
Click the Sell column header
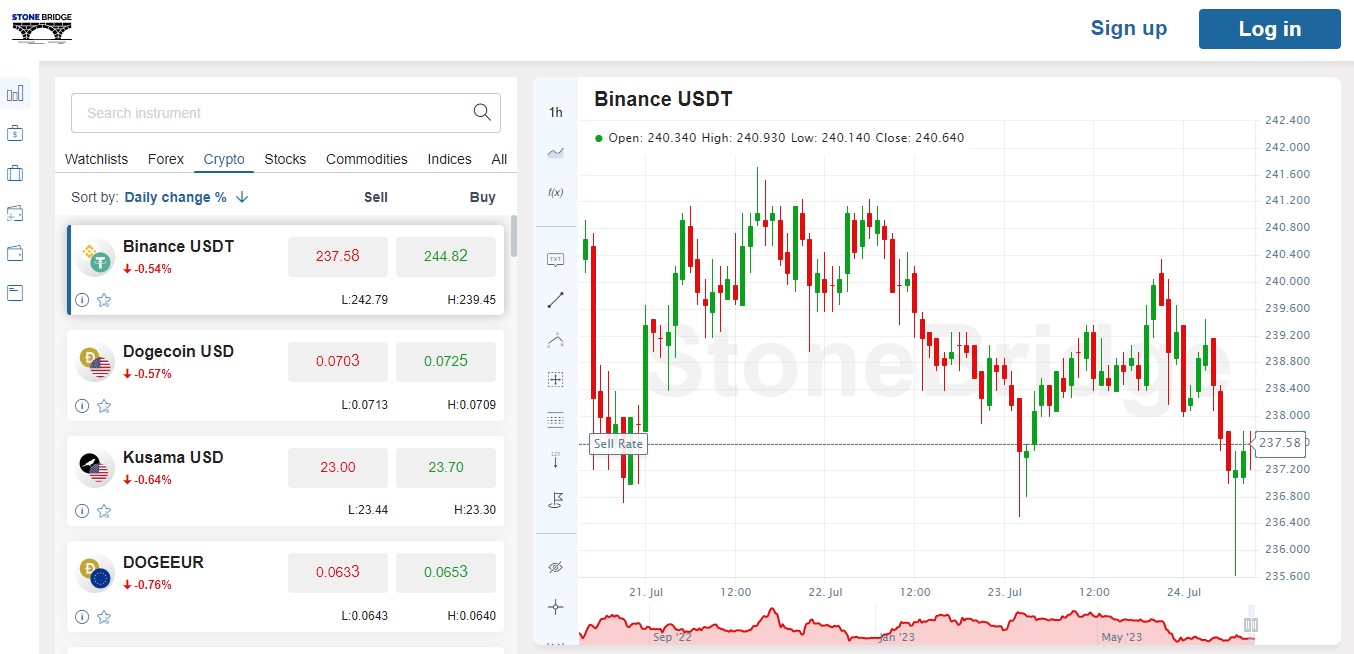[376, 197]
